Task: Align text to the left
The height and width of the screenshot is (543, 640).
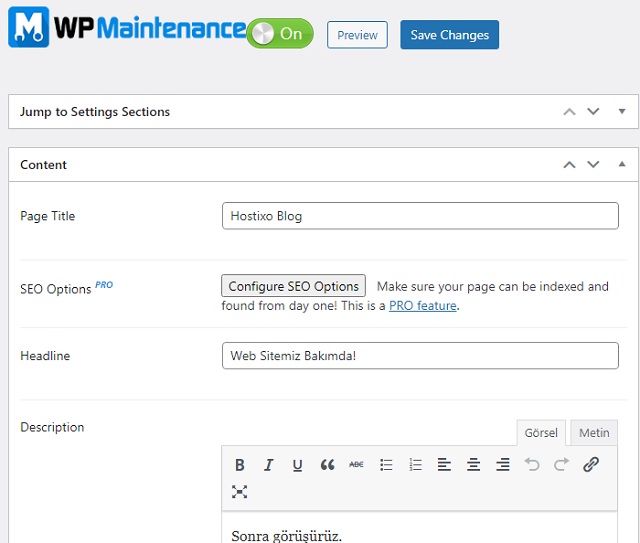Action: click(444, 465)
